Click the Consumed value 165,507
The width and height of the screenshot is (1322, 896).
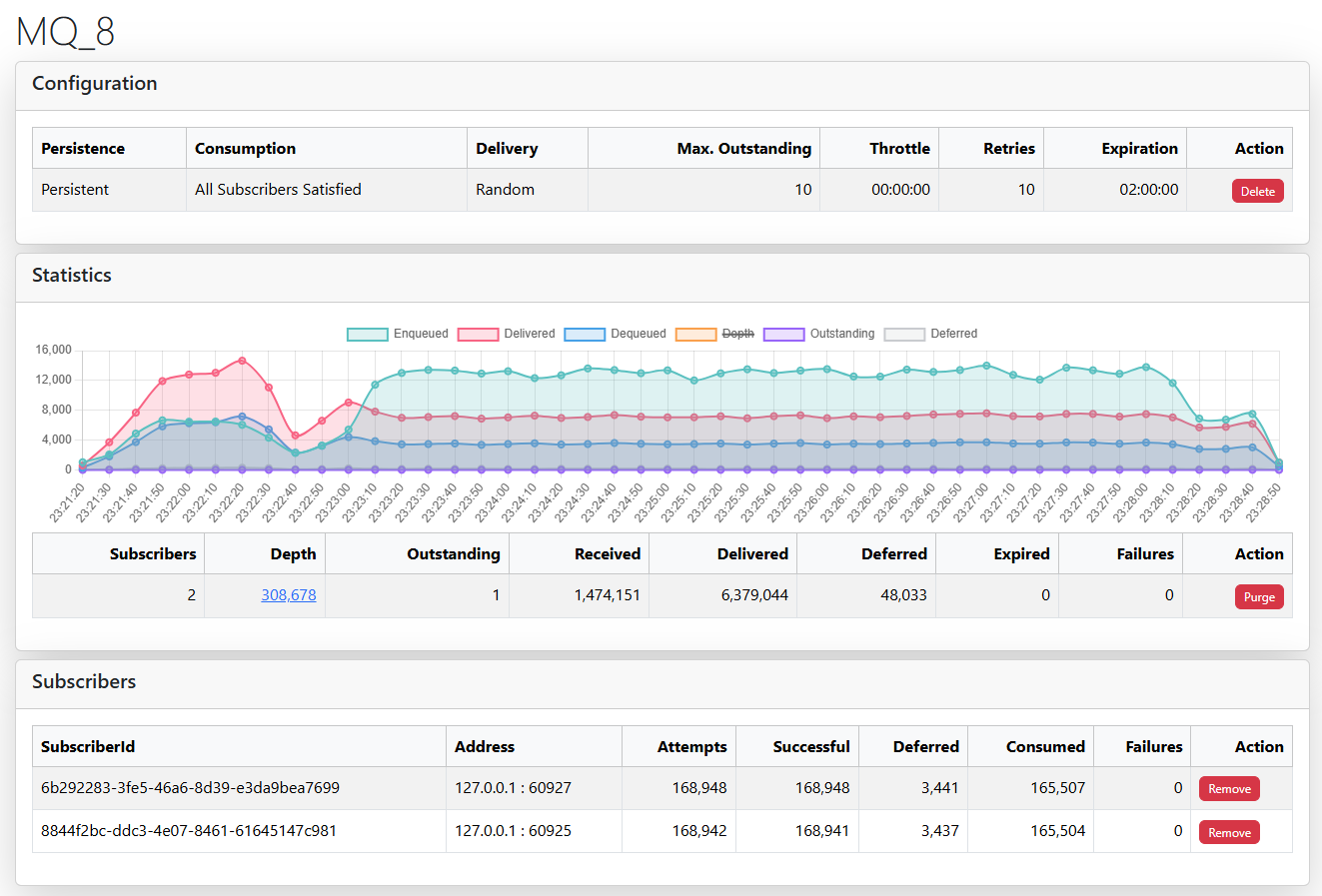pos(1057,787)
